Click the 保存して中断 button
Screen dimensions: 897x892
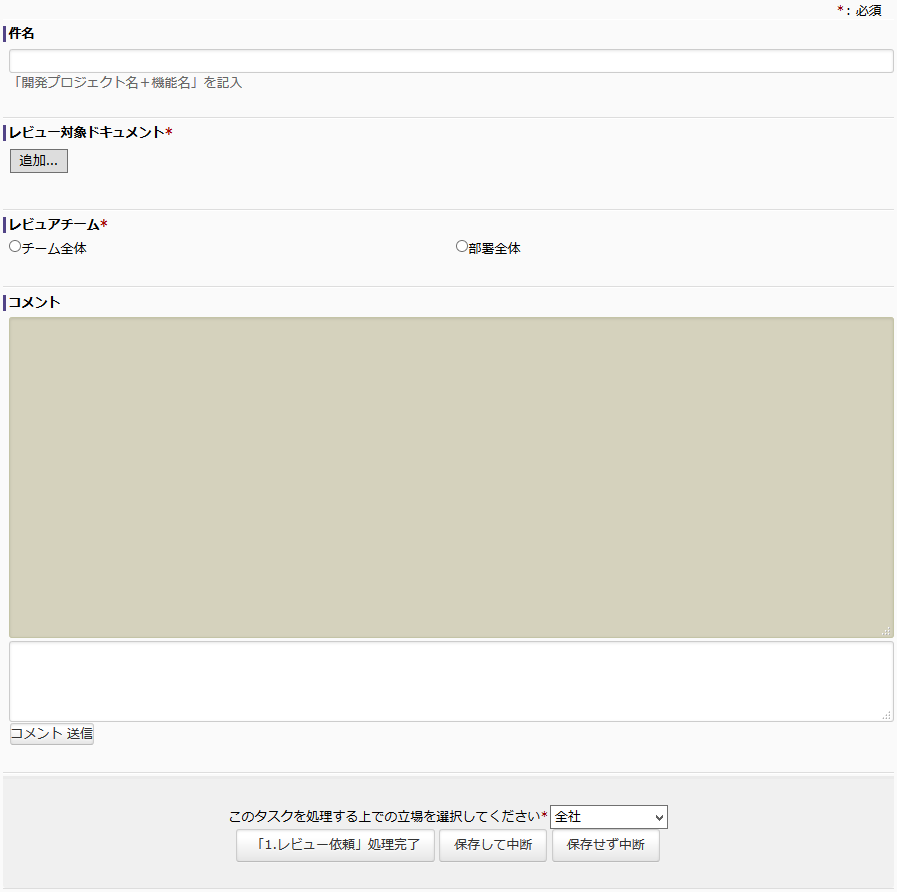492,845
